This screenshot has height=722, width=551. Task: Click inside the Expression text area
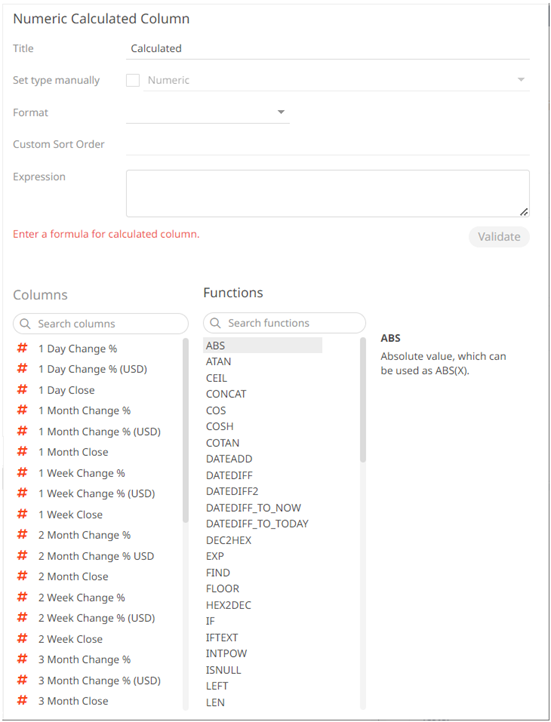coord(328,193)
